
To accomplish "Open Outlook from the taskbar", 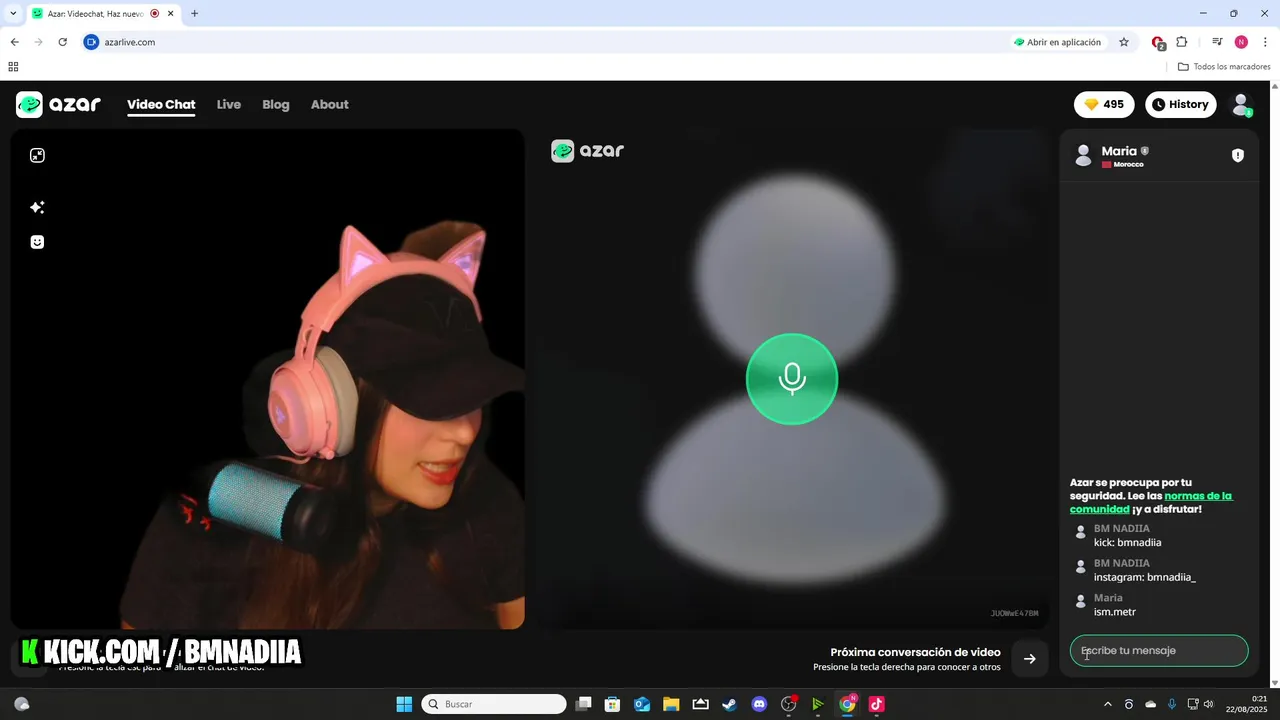I will click(642, 704).
